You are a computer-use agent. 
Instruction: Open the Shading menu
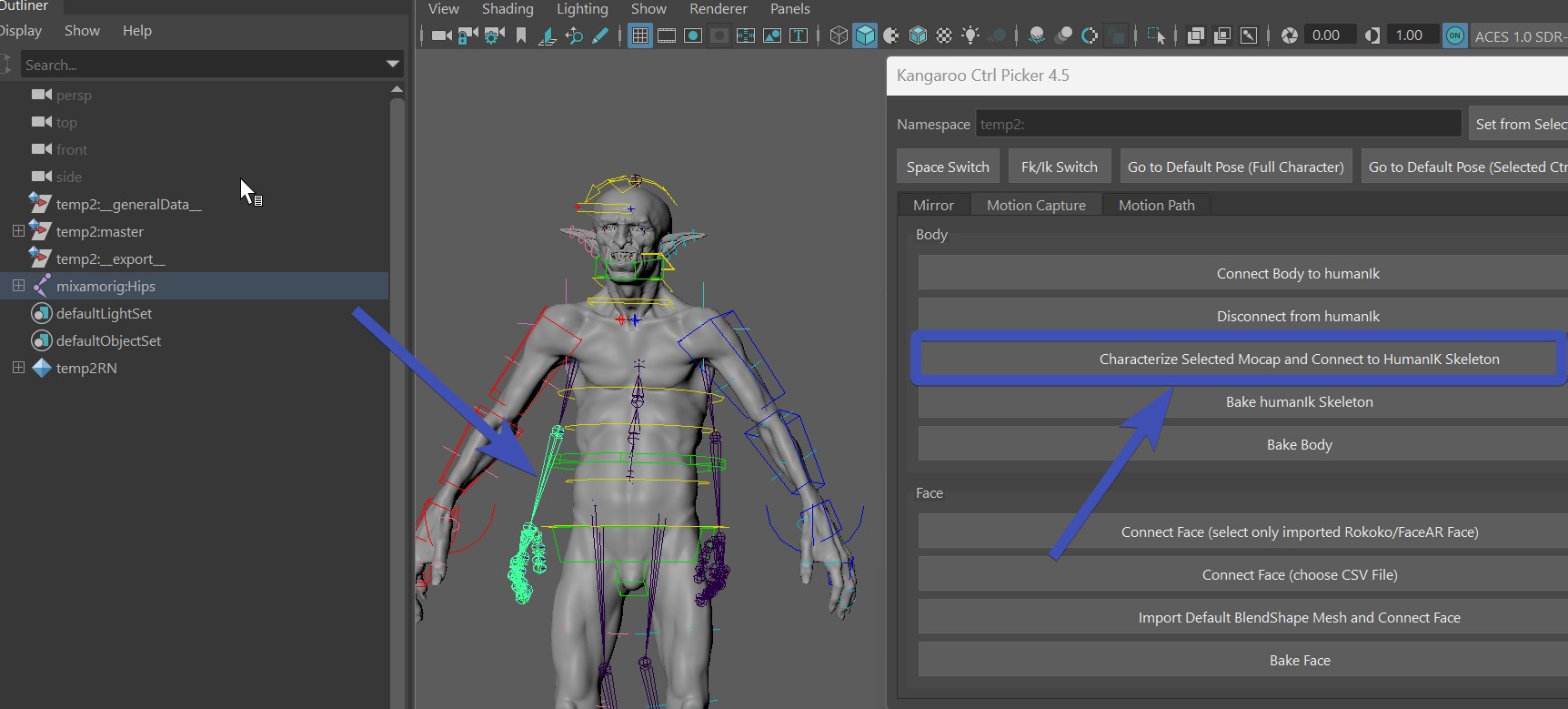tap(508, 9)
